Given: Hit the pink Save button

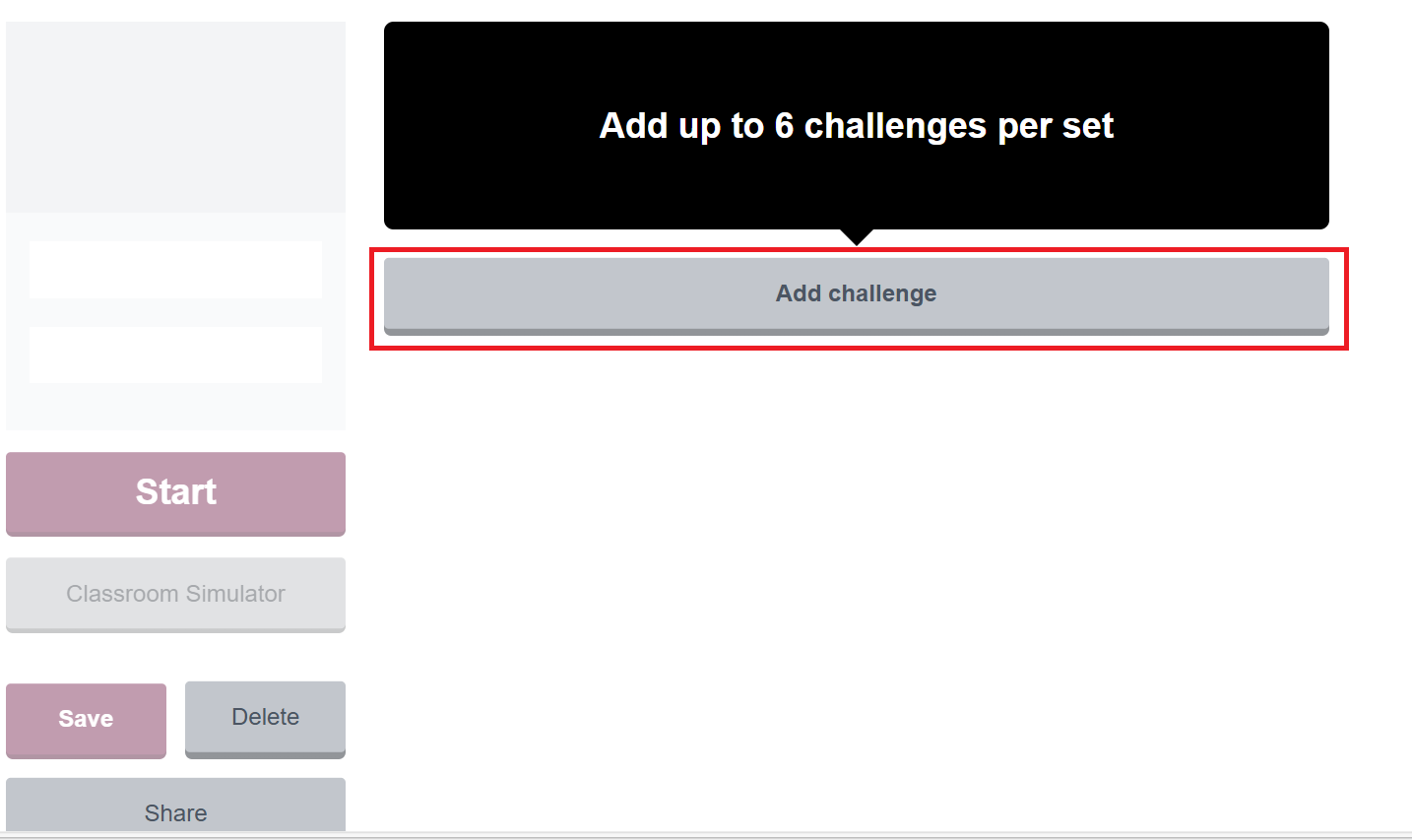Looking at the screenshot, I should (86, 719).
